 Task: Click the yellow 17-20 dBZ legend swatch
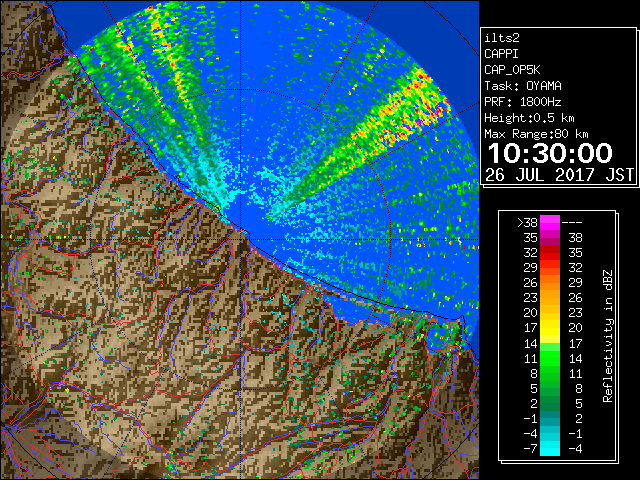point(550,328)
